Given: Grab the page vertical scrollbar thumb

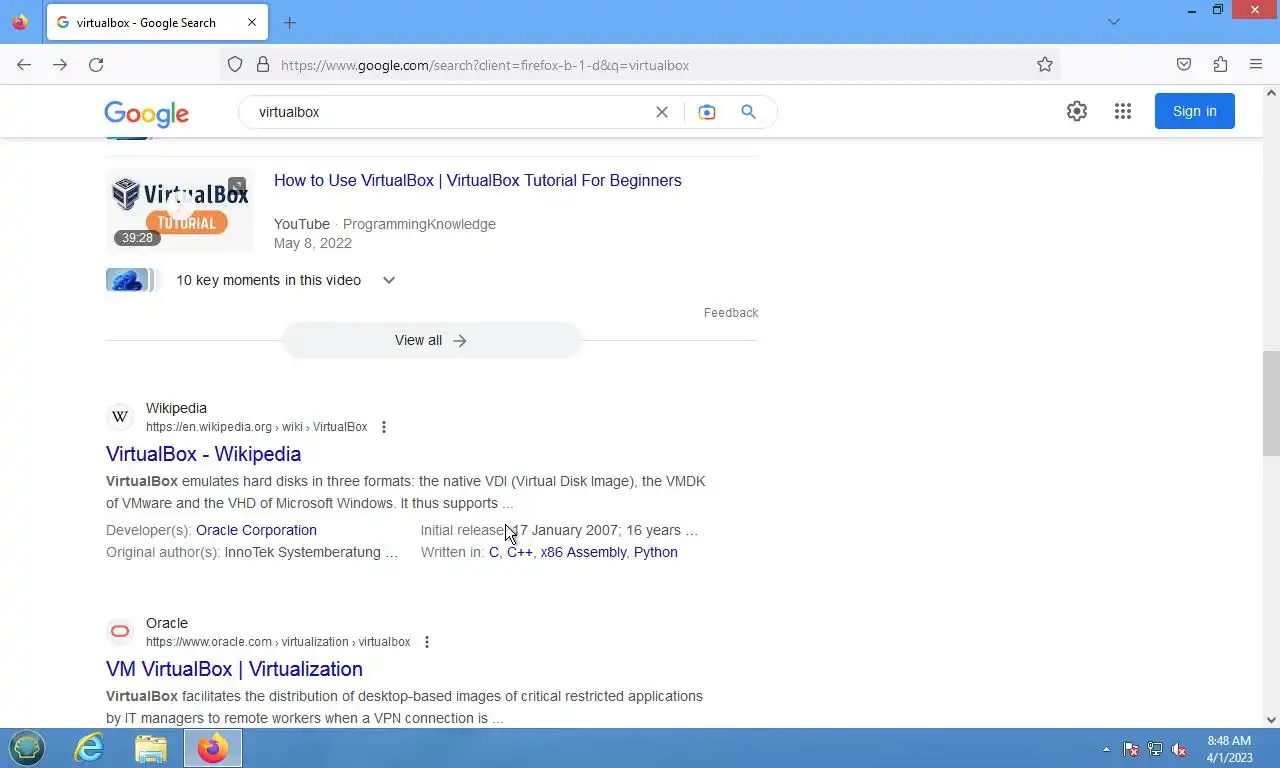Looking at the screenshot, I should [x=1271, y=402].
